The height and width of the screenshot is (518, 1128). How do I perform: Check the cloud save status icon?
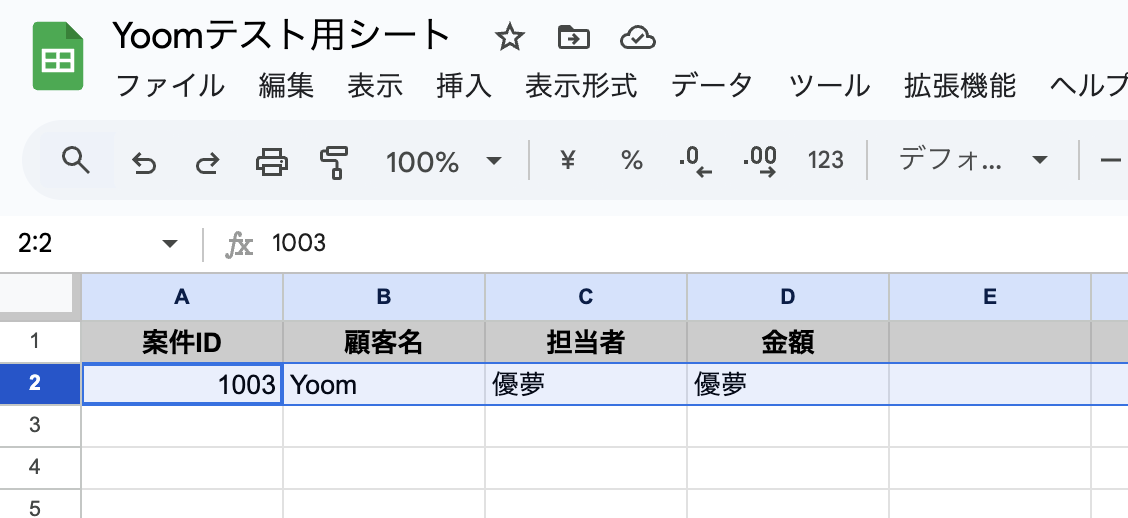pos(637,38)
